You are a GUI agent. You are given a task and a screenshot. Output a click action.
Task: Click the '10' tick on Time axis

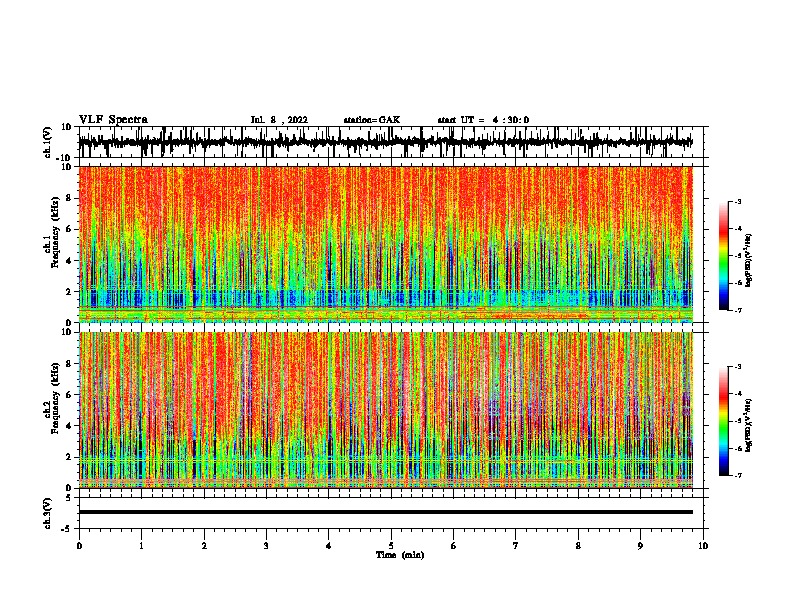click(703, 546)
